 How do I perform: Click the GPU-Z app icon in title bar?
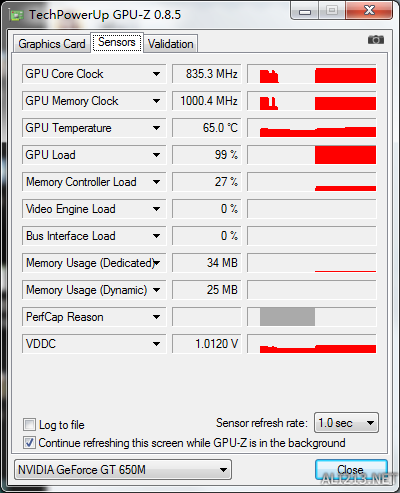click(x=17, y=15)
